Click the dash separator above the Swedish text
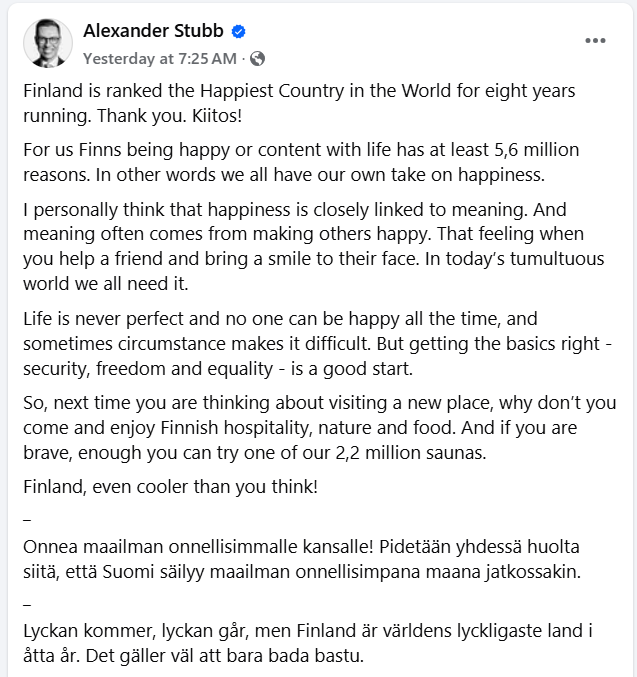 [x=27, y=603]
